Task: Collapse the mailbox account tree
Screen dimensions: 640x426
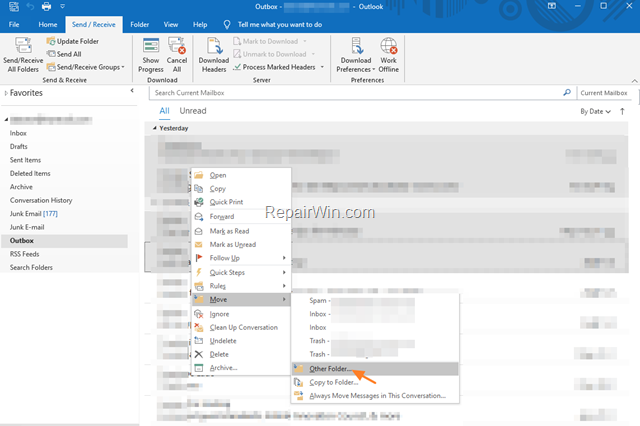Action: pos(6,120)
